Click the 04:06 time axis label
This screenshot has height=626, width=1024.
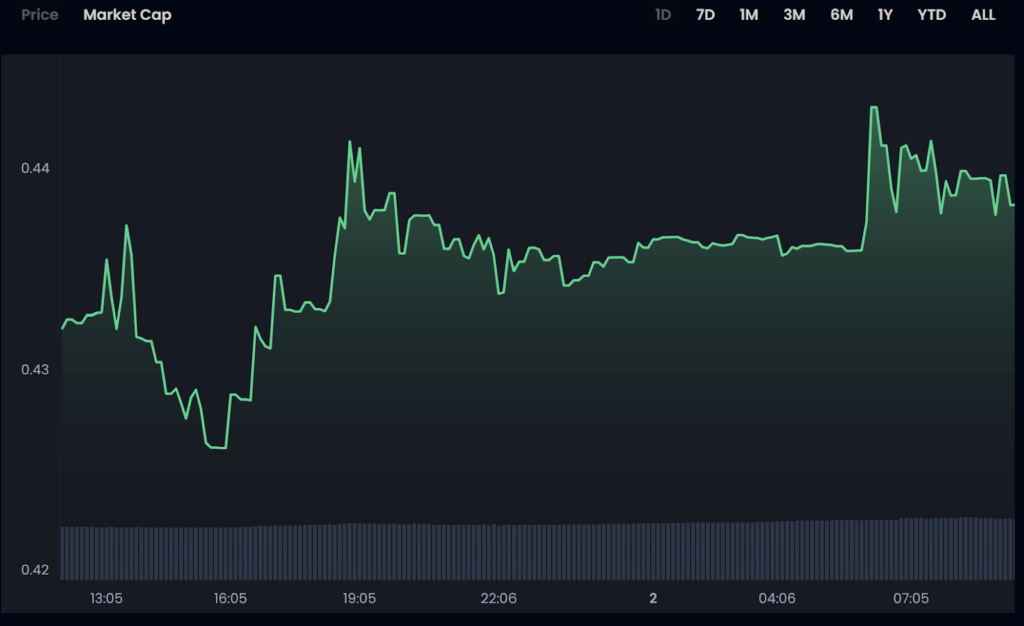click(776, 599)
